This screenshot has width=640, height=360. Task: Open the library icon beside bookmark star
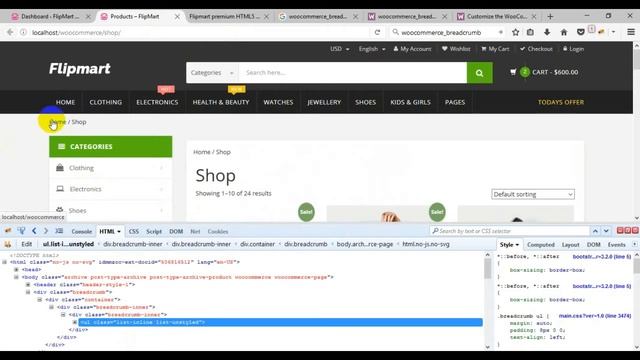pos(530,32)
